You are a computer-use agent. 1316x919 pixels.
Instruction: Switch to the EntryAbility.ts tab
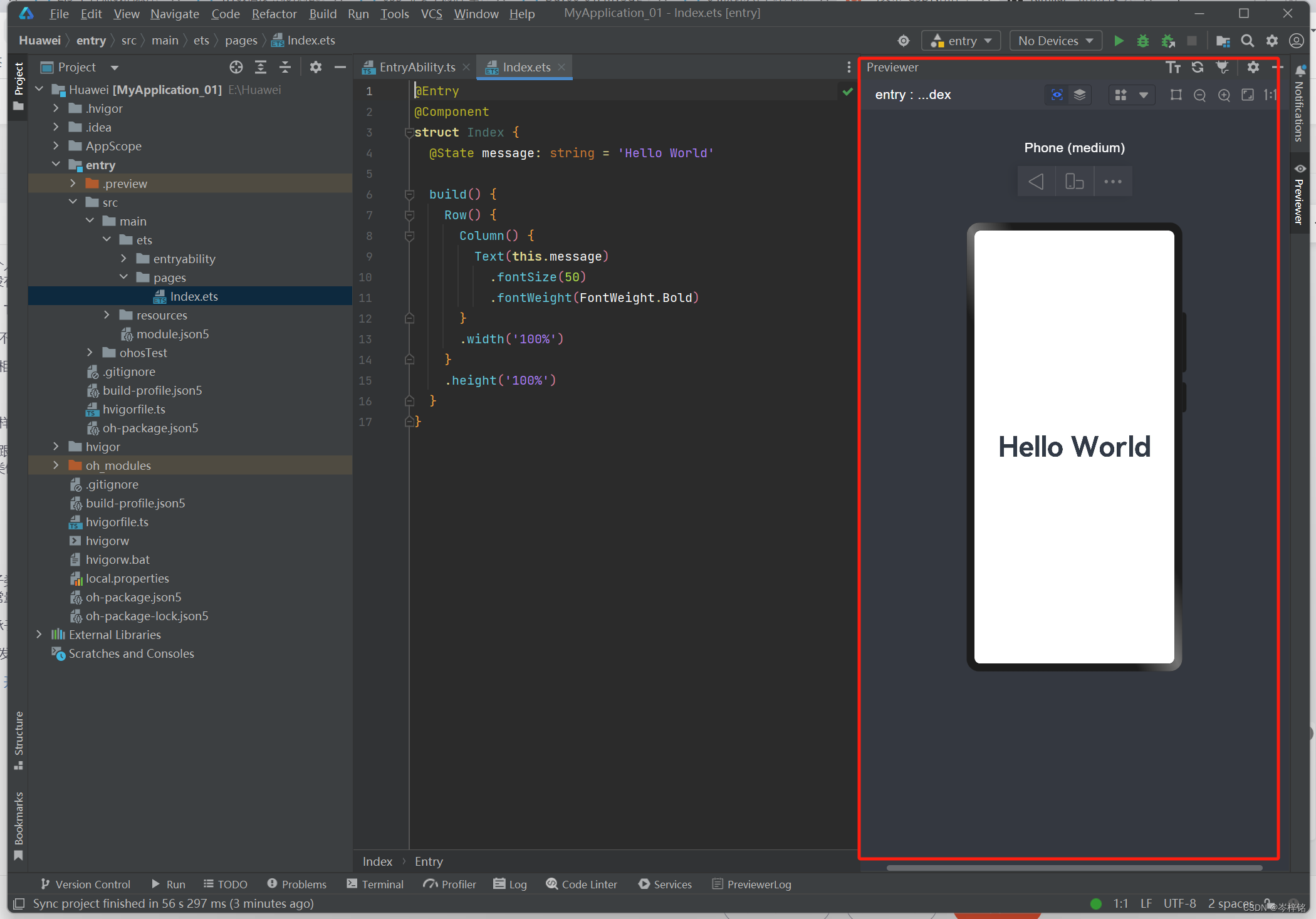(x=416, y=67)
